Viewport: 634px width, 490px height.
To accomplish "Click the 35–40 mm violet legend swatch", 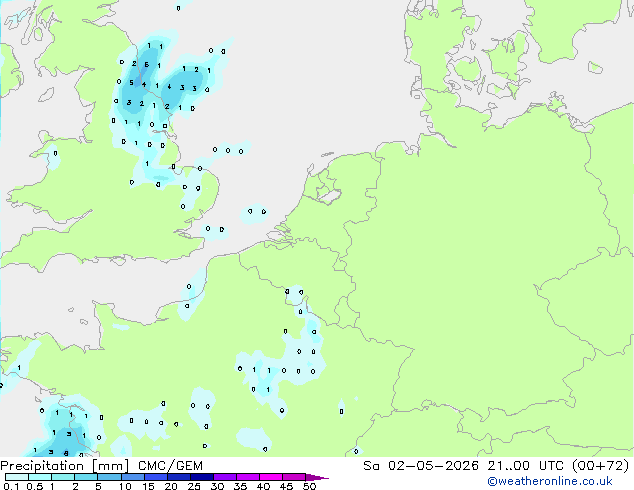I will 247,477.
